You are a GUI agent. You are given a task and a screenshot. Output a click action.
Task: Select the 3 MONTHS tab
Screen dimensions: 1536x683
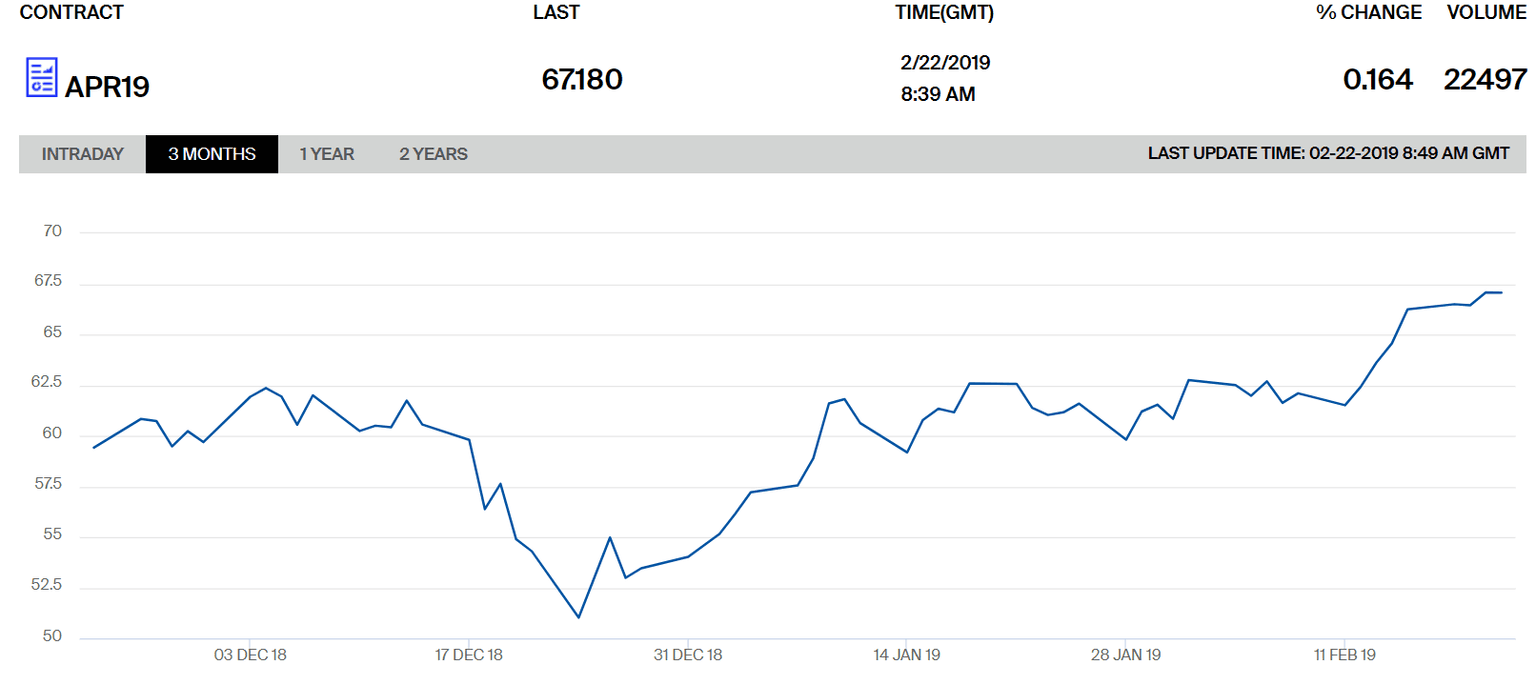212,154
